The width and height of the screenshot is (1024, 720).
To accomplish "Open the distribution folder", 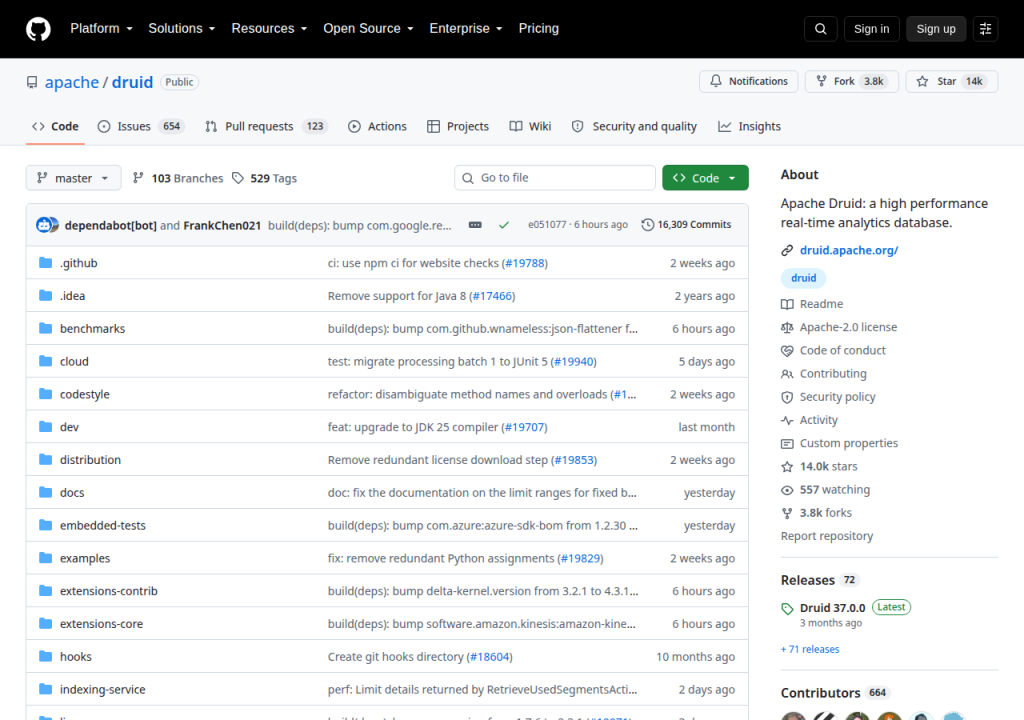I will coord(90,460).
